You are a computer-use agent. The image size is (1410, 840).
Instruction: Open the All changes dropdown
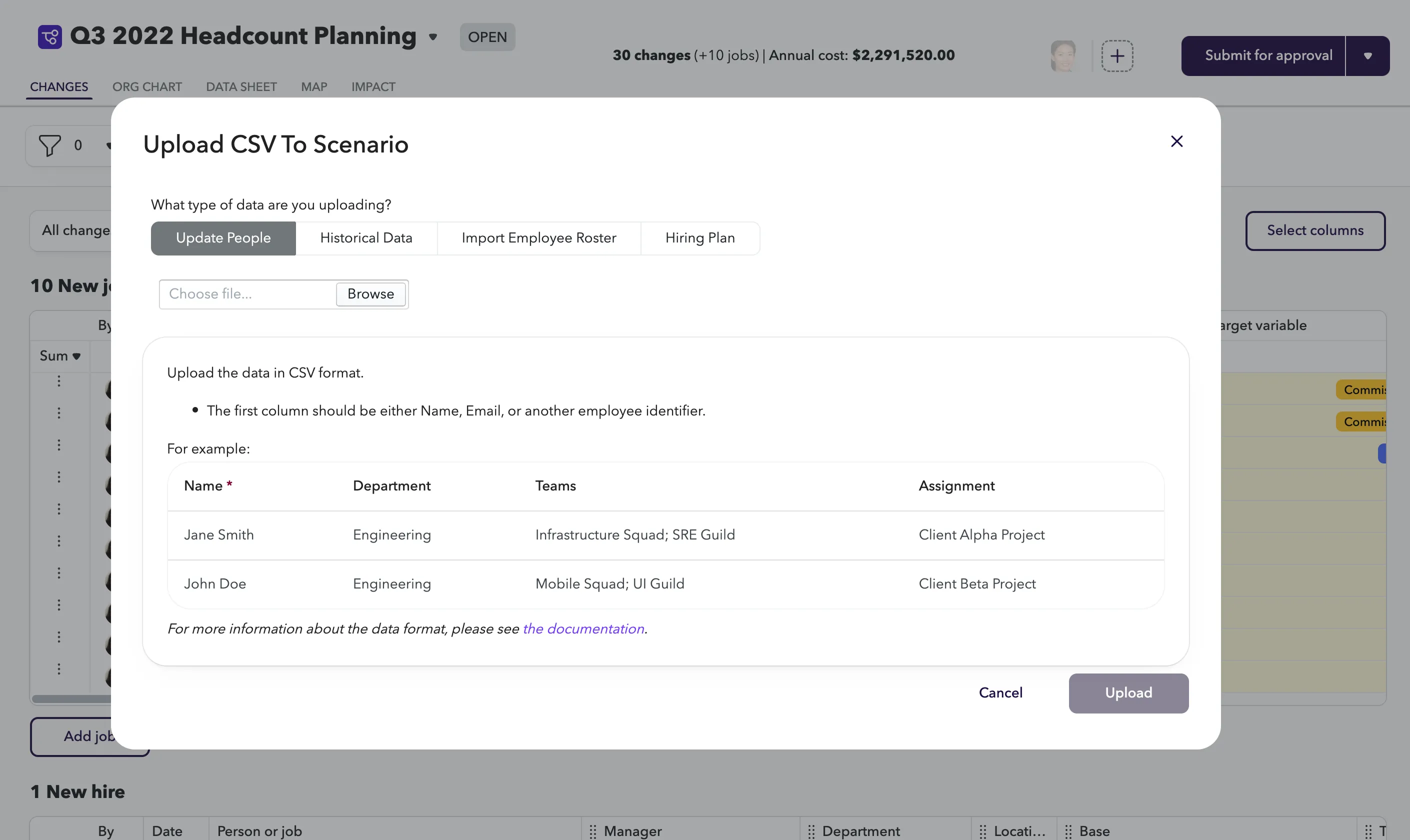click(71, 230)
